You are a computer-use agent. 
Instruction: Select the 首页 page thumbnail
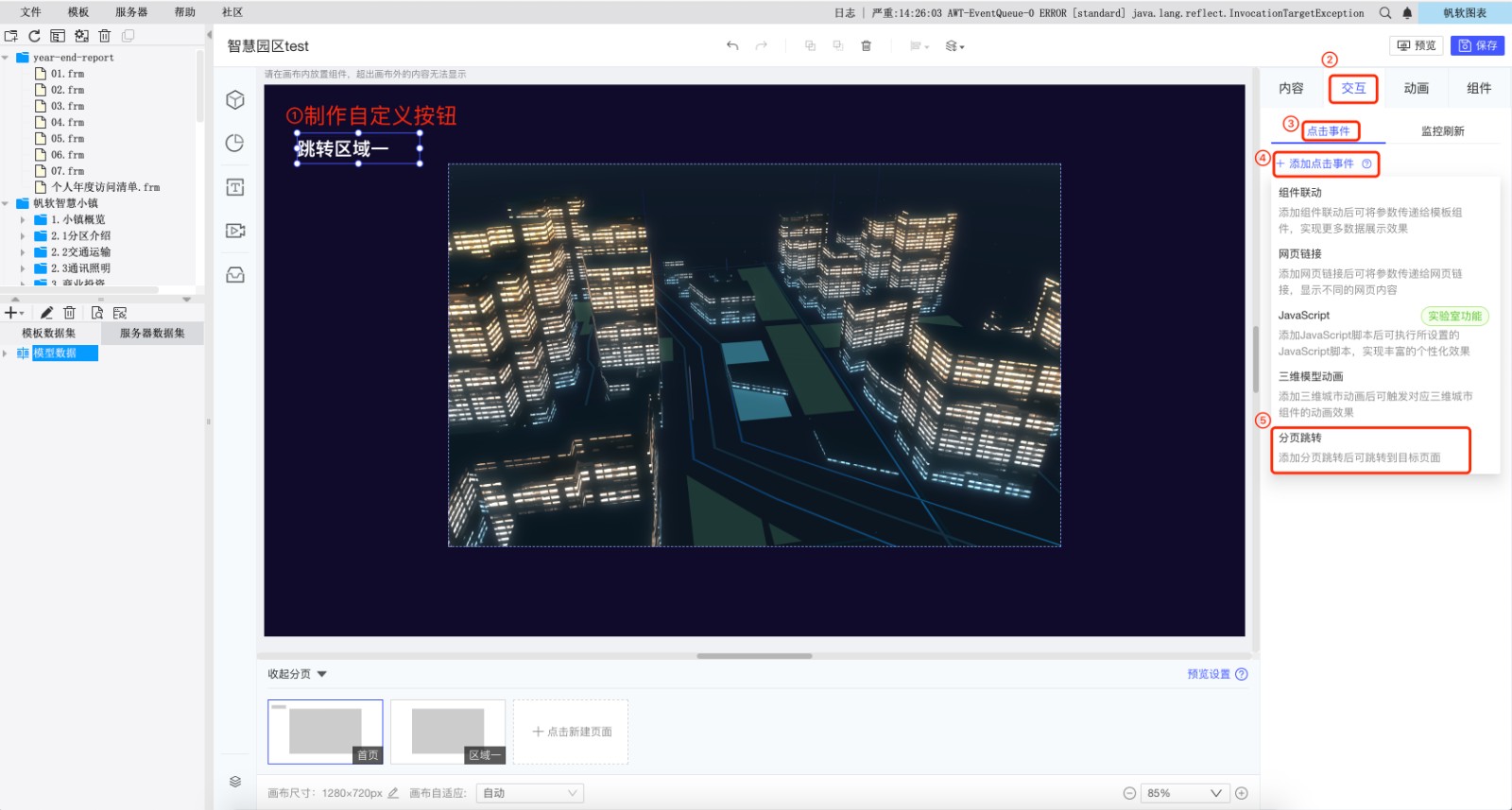coord(325,732)
